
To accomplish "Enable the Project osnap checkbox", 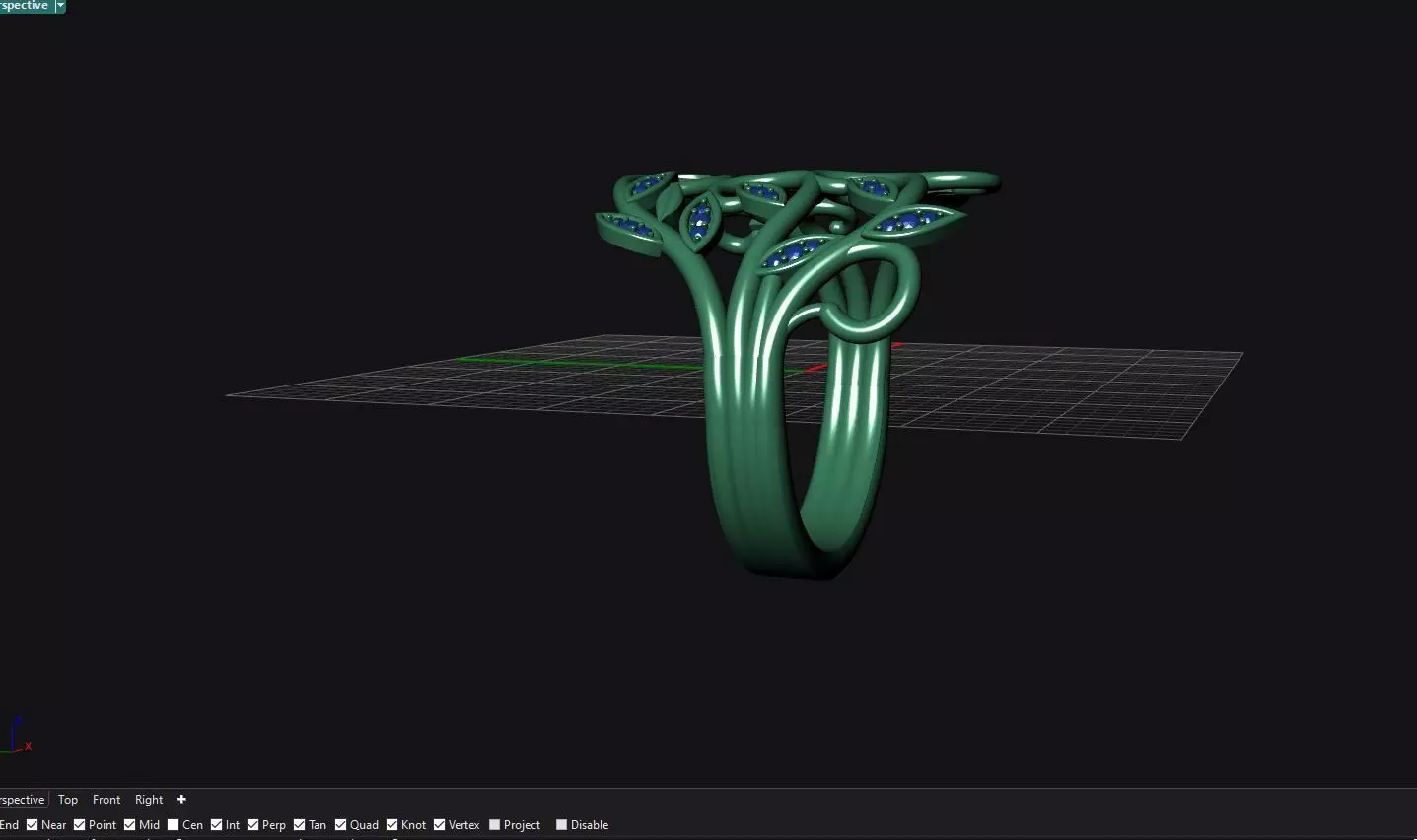I will 495,825.
